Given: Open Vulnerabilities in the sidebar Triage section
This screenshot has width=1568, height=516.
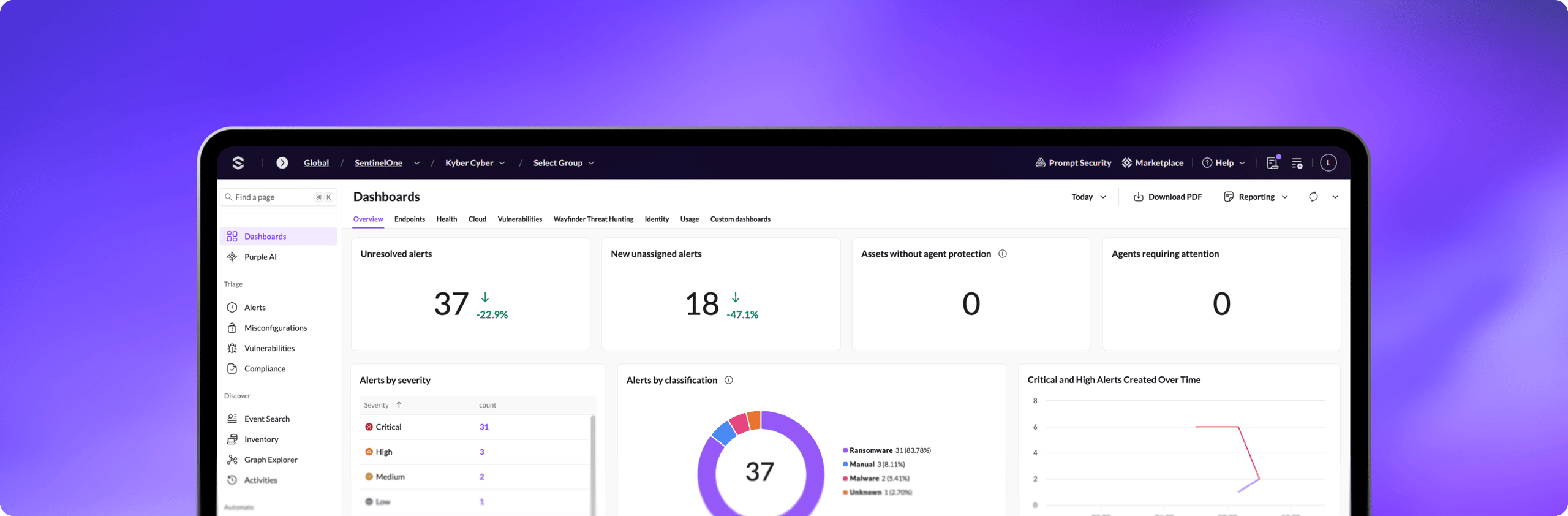Looking at the screenshot, I should pos(279,348).
